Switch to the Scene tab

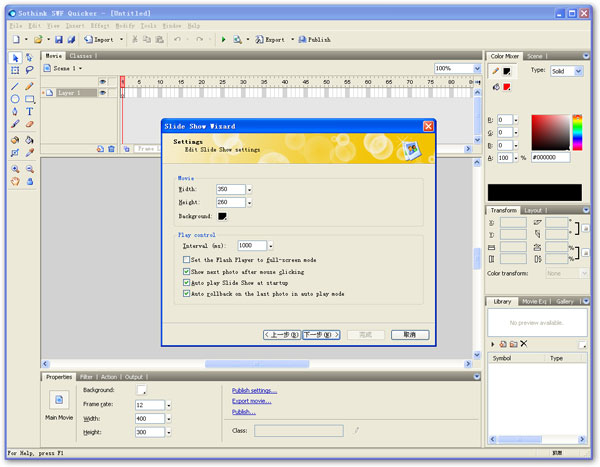535,56
